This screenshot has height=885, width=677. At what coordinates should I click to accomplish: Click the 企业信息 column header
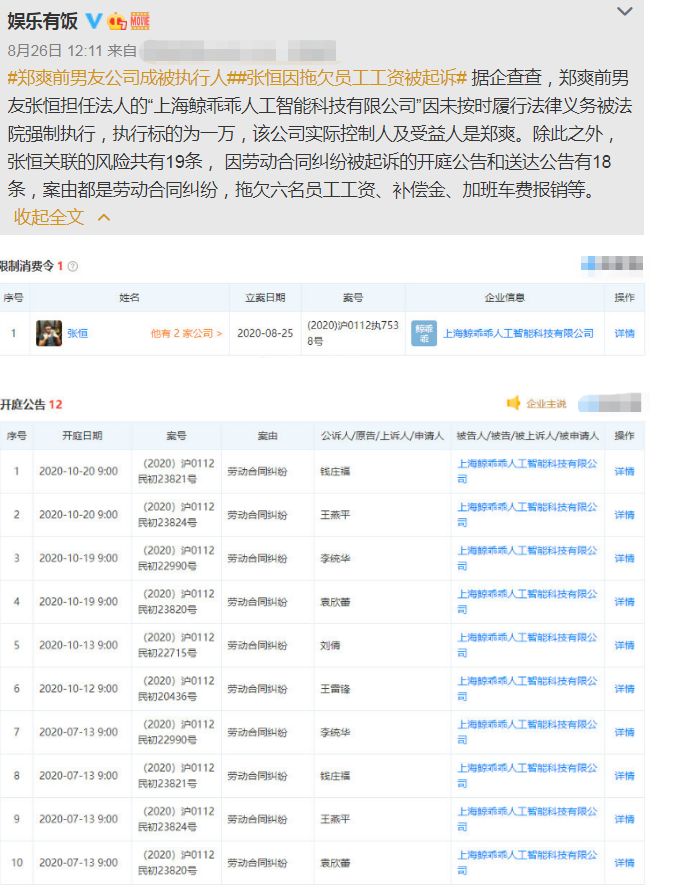point(504,297)
